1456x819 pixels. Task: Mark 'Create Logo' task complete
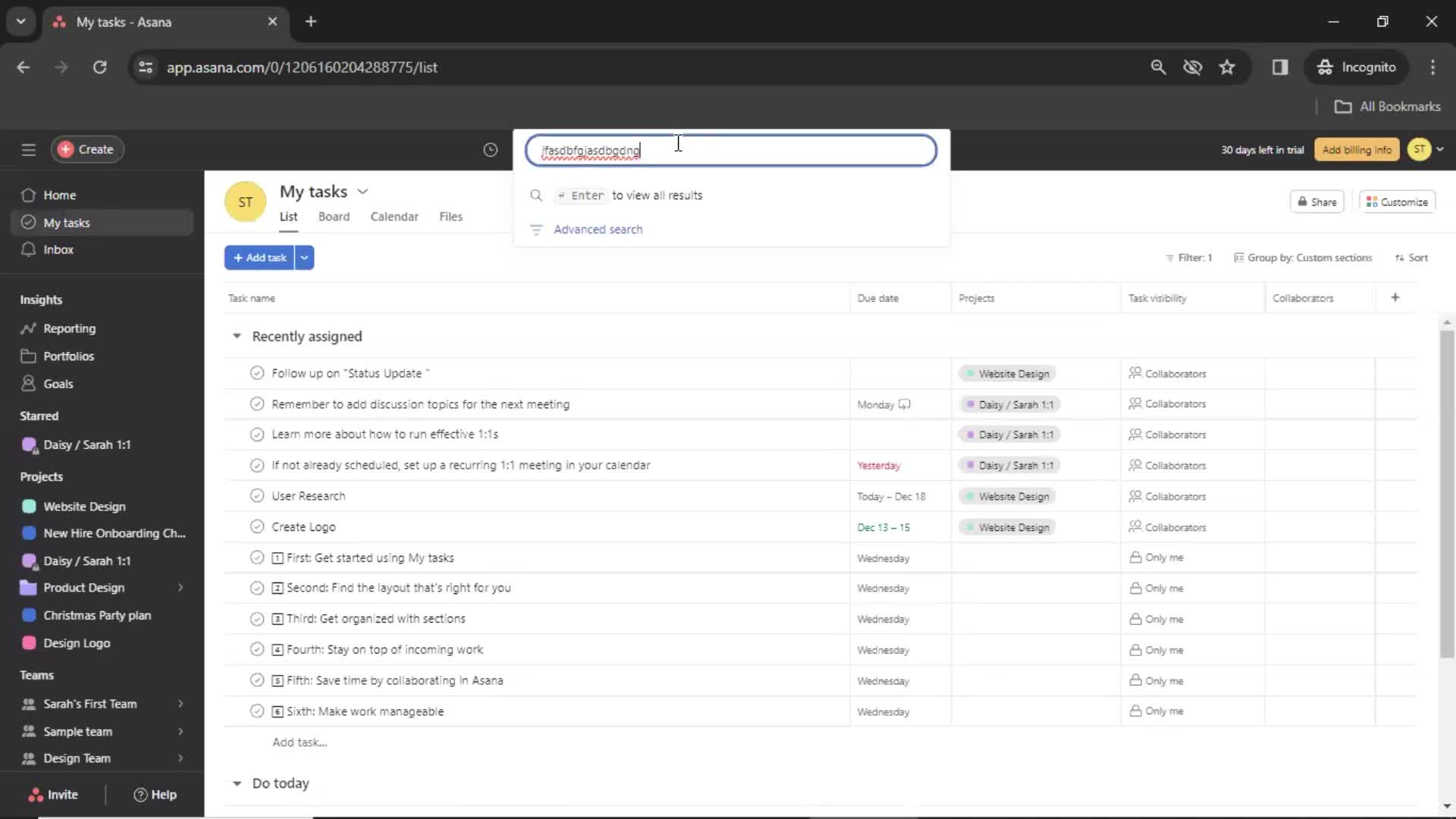click(x=257, y=527)
